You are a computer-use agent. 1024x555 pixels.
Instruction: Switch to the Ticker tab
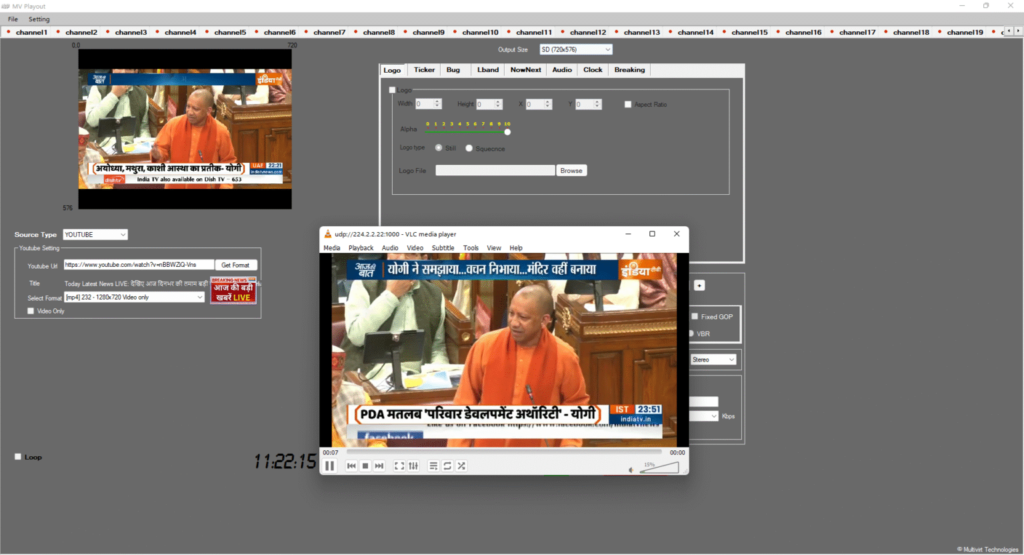coord(424,70)
